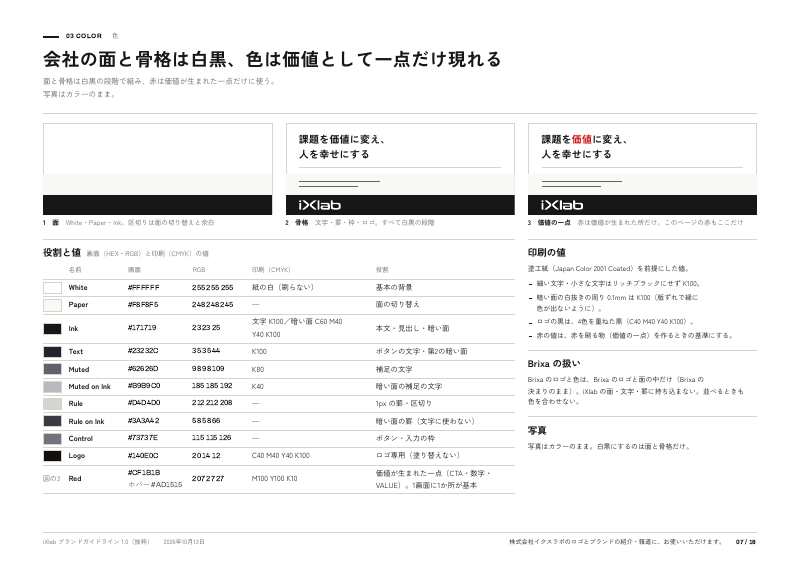This screenshot has width=800, height=566.
Task: Click the name cell Red
Action: tap(75, 479)
